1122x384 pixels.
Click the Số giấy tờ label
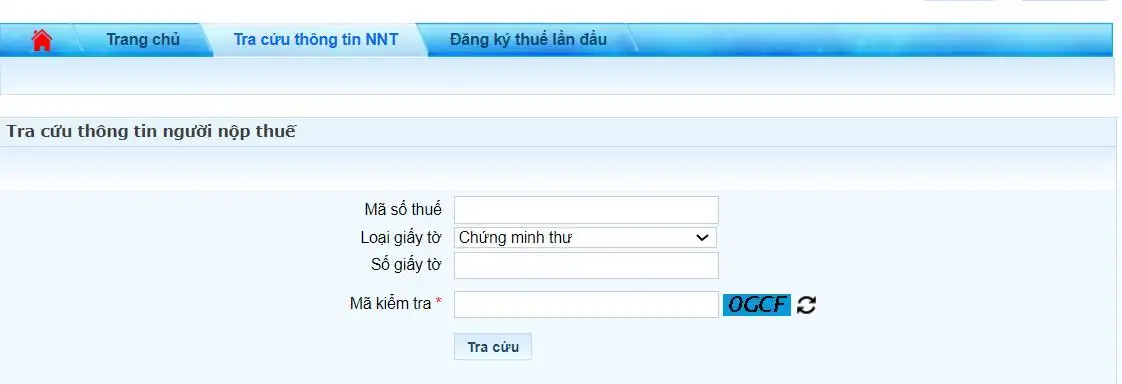tap(406, 265)
